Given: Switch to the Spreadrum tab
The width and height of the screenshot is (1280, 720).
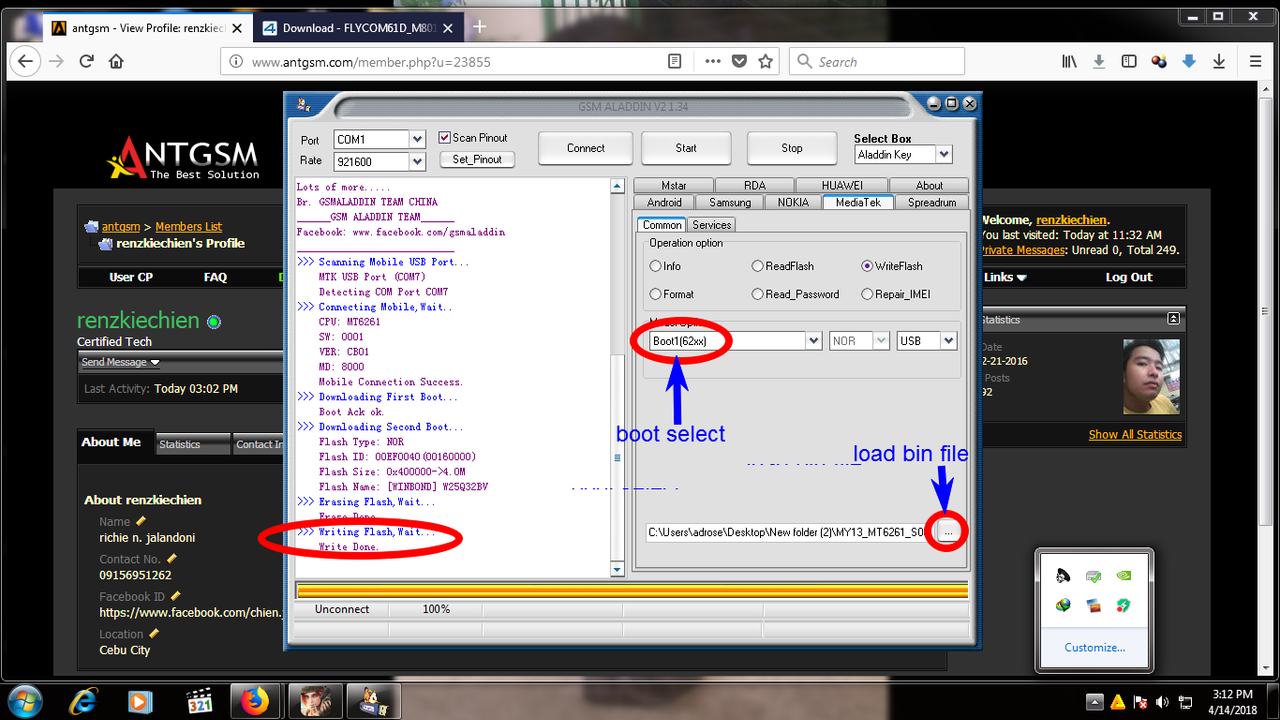Looking at the screenshot, I should (932, 202).
